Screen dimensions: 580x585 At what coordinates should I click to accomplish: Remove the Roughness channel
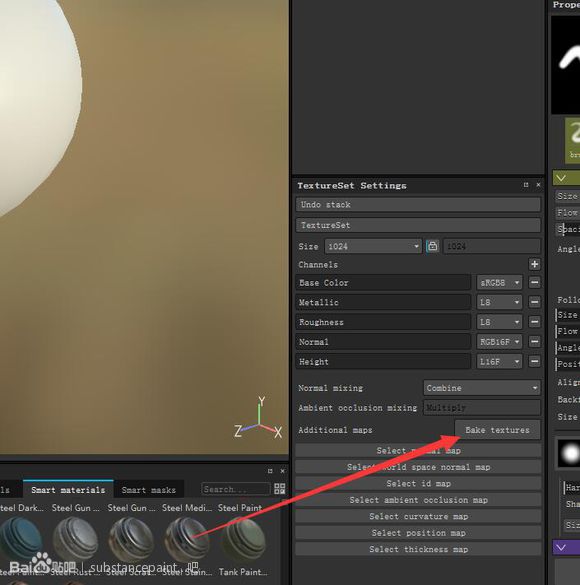coord(534,322)
